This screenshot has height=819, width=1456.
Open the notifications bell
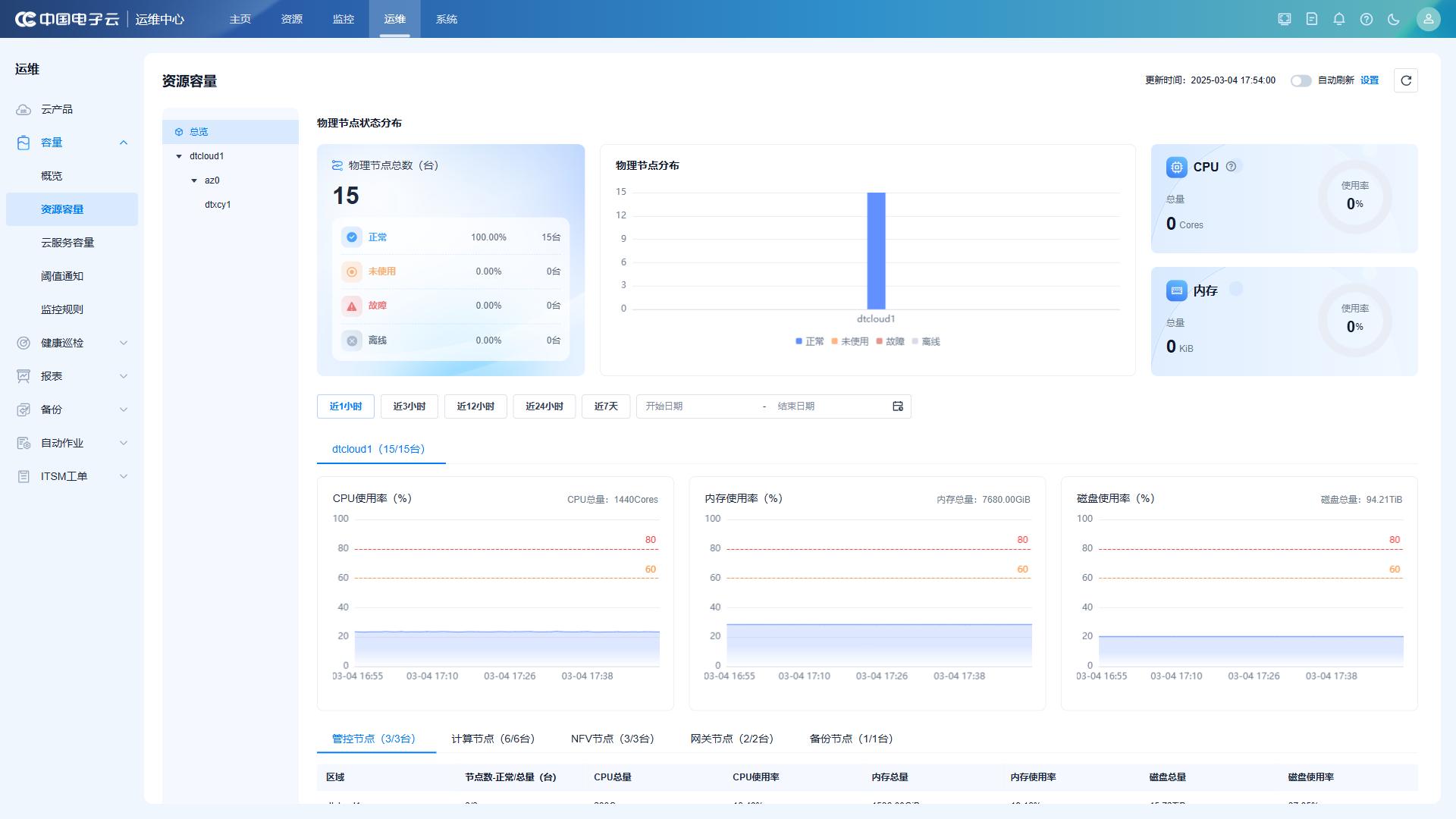[1339, 19]
